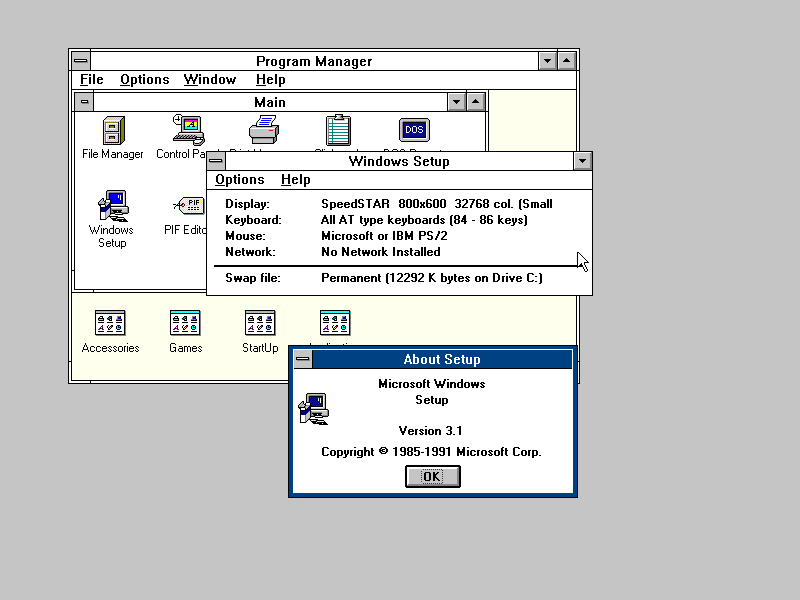Open the Windows Setup control menu box
800x600 pixels.
[216, 161]
